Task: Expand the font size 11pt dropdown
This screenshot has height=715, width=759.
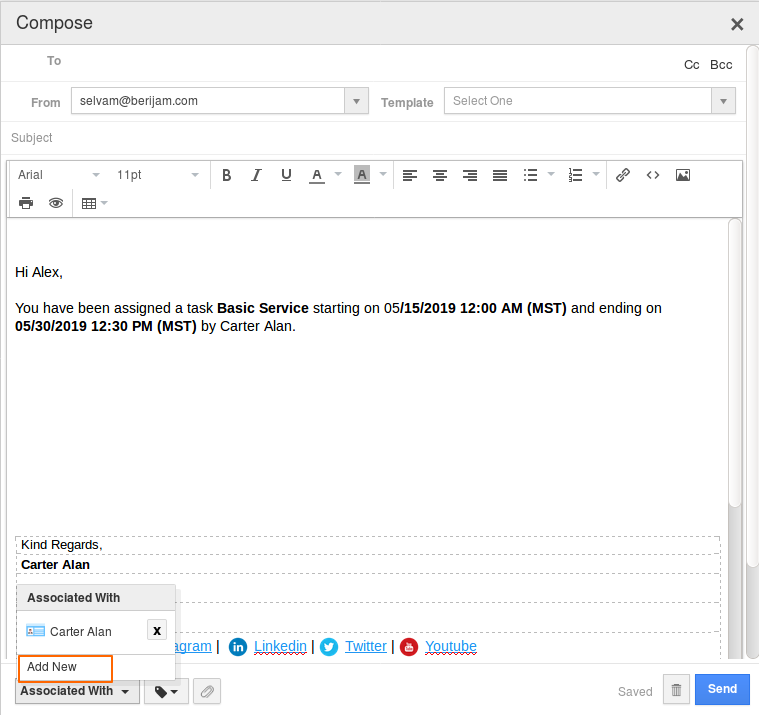Action: (158, 175)
